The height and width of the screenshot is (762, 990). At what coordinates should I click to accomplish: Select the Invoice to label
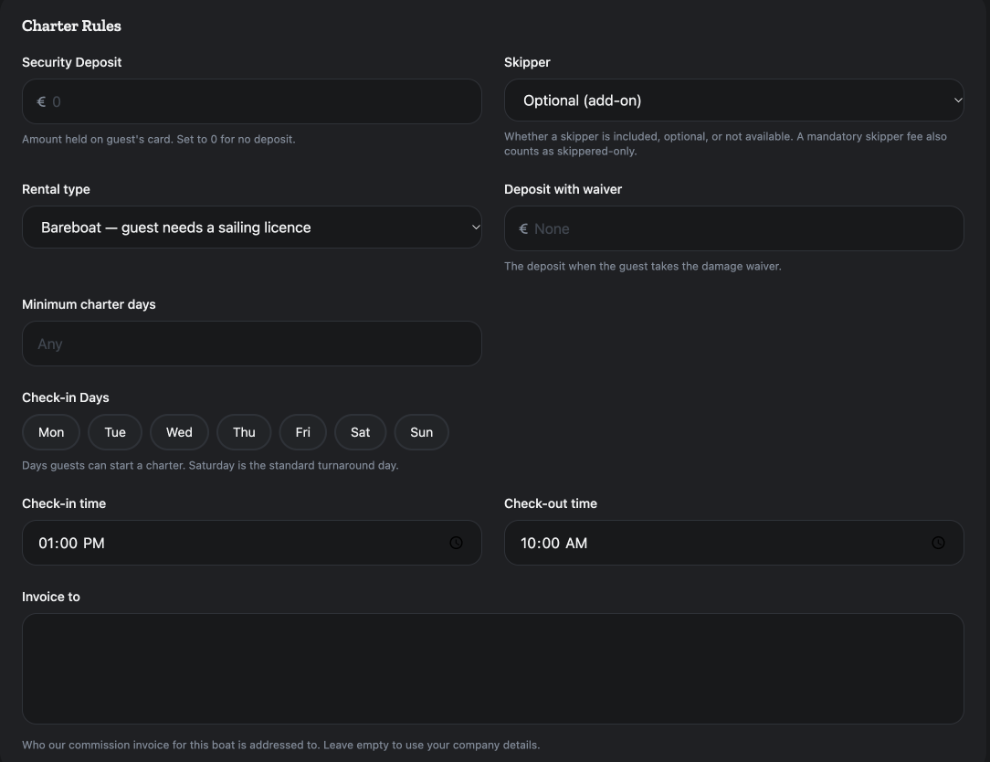51,597
